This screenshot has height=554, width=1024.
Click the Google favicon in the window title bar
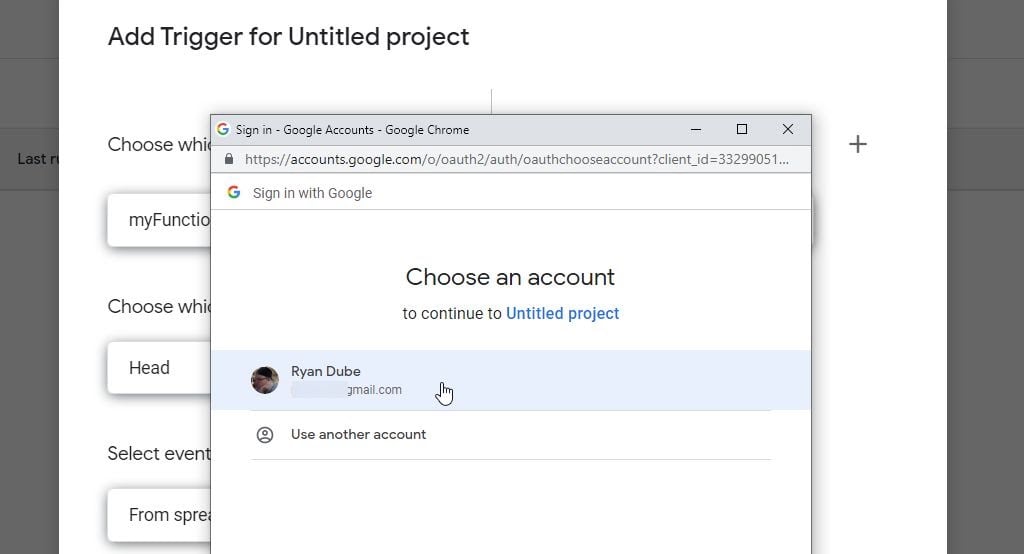[223, 129]
